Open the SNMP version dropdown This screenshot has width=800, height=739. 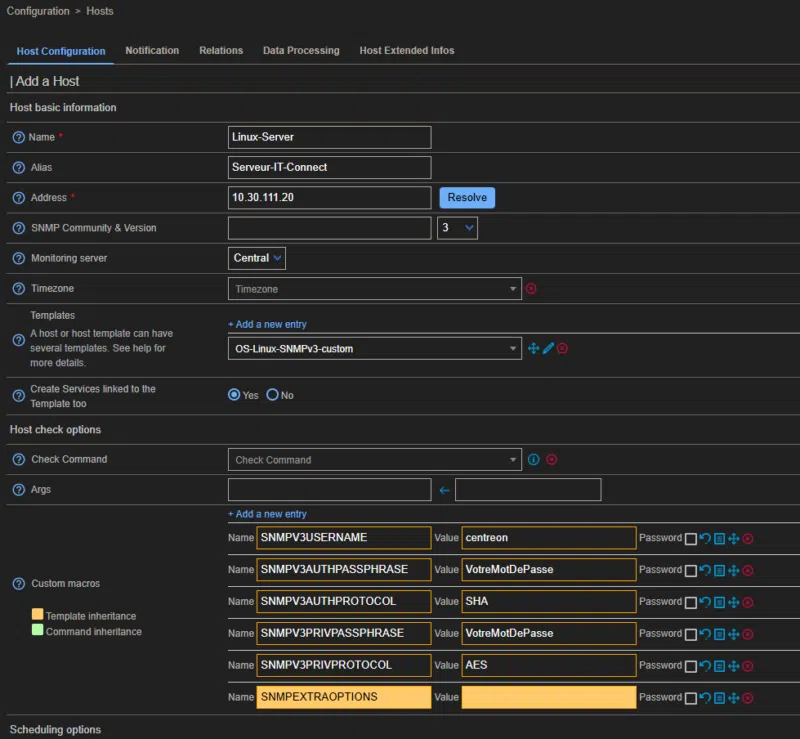coord(457,227)
